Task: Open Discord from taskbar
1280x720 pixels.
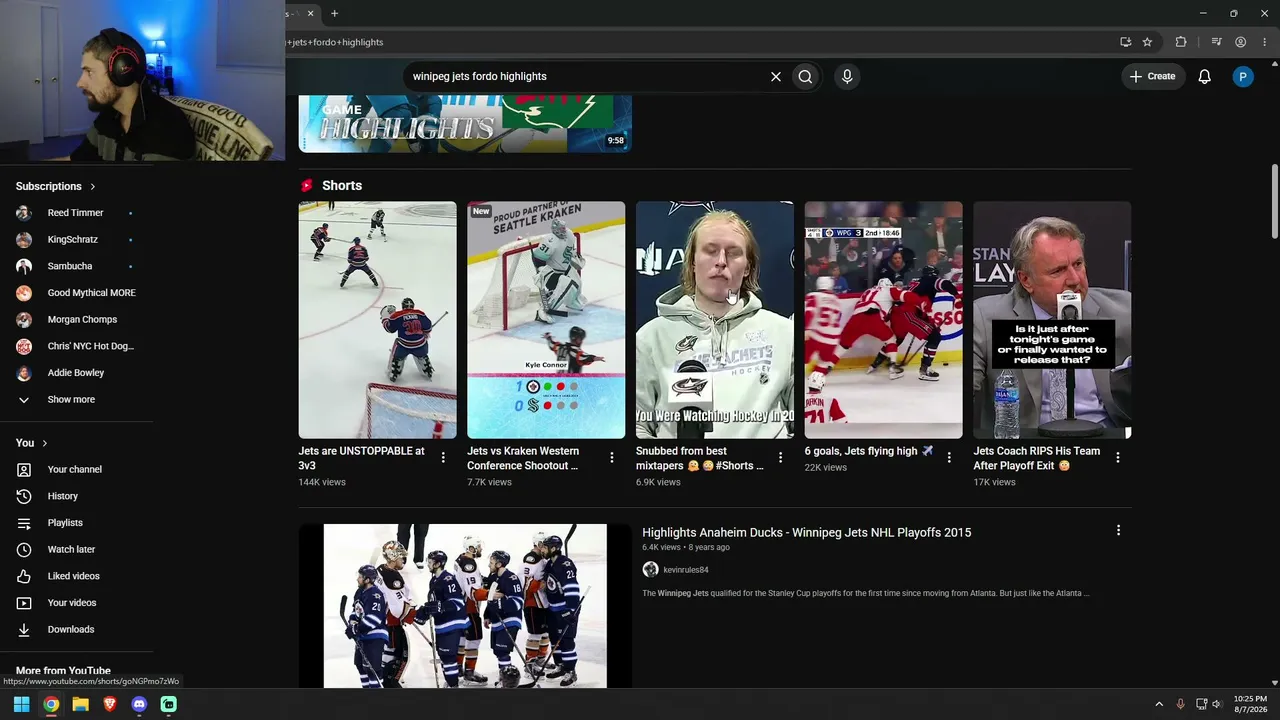Action: pos(139,704)
